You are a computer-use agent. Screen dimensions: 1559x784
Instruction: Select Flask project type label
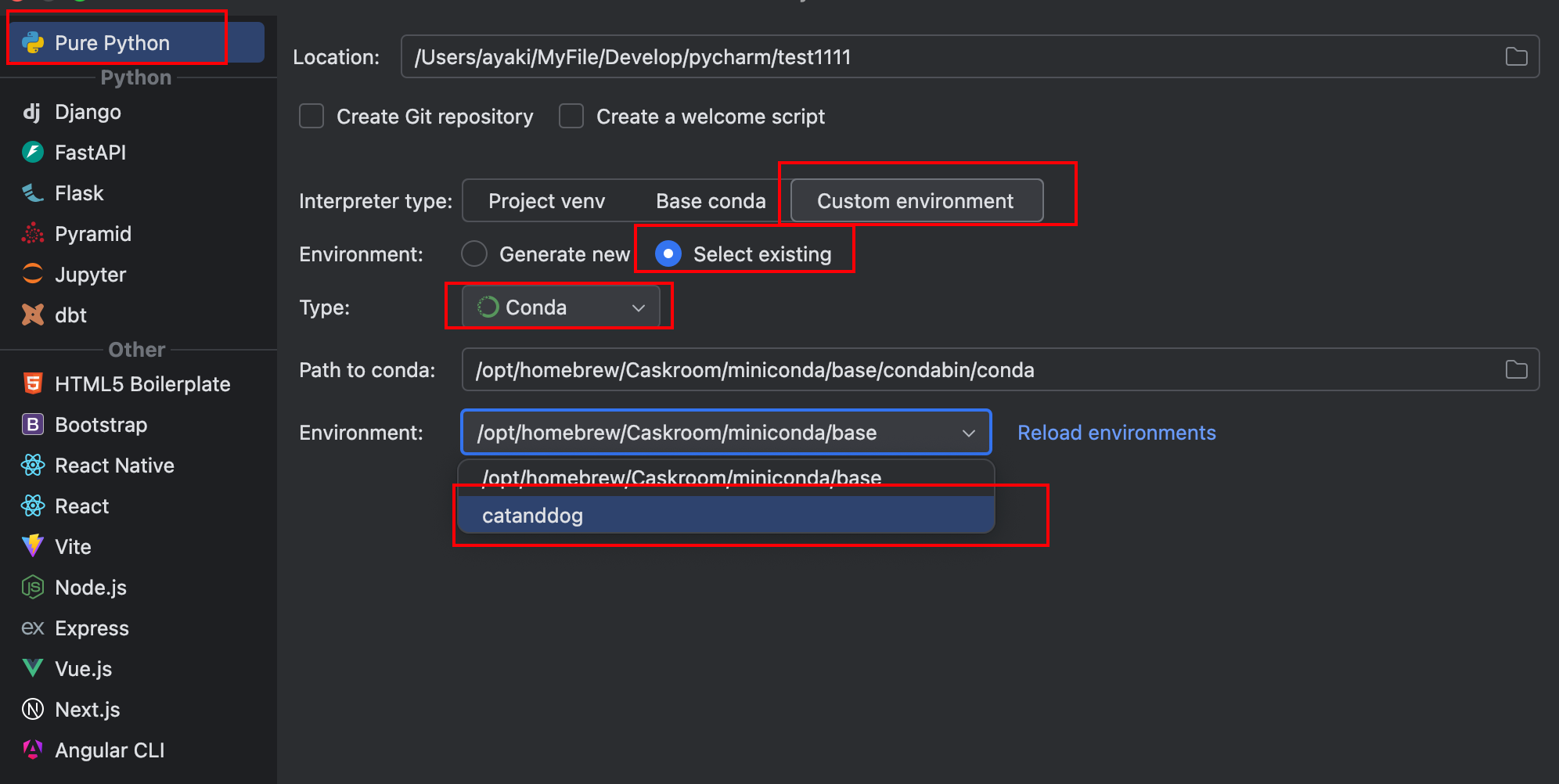pyautogui.click(x=79, y=193)
